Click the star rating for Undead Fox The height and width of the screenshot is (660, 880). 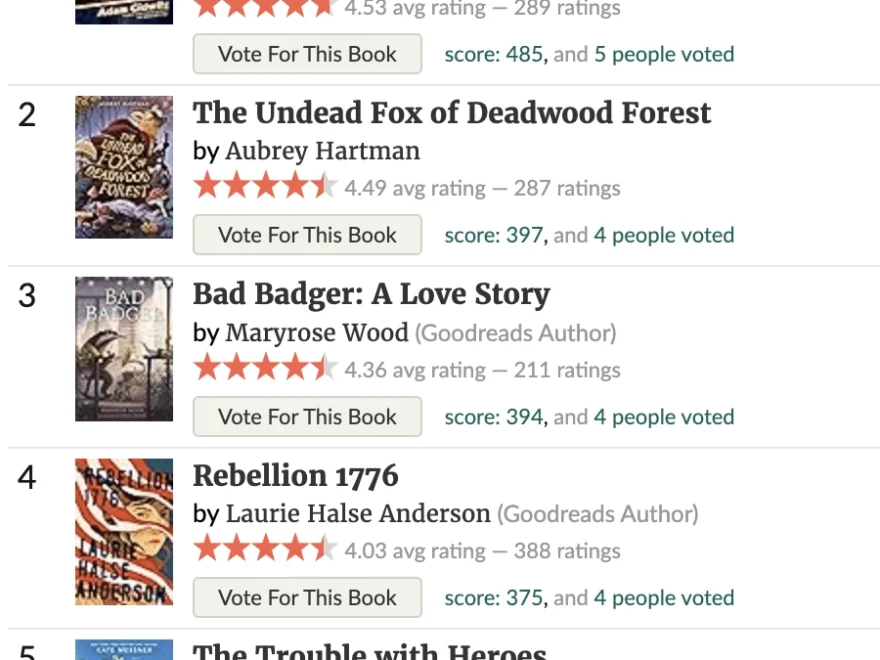[265, 187]
